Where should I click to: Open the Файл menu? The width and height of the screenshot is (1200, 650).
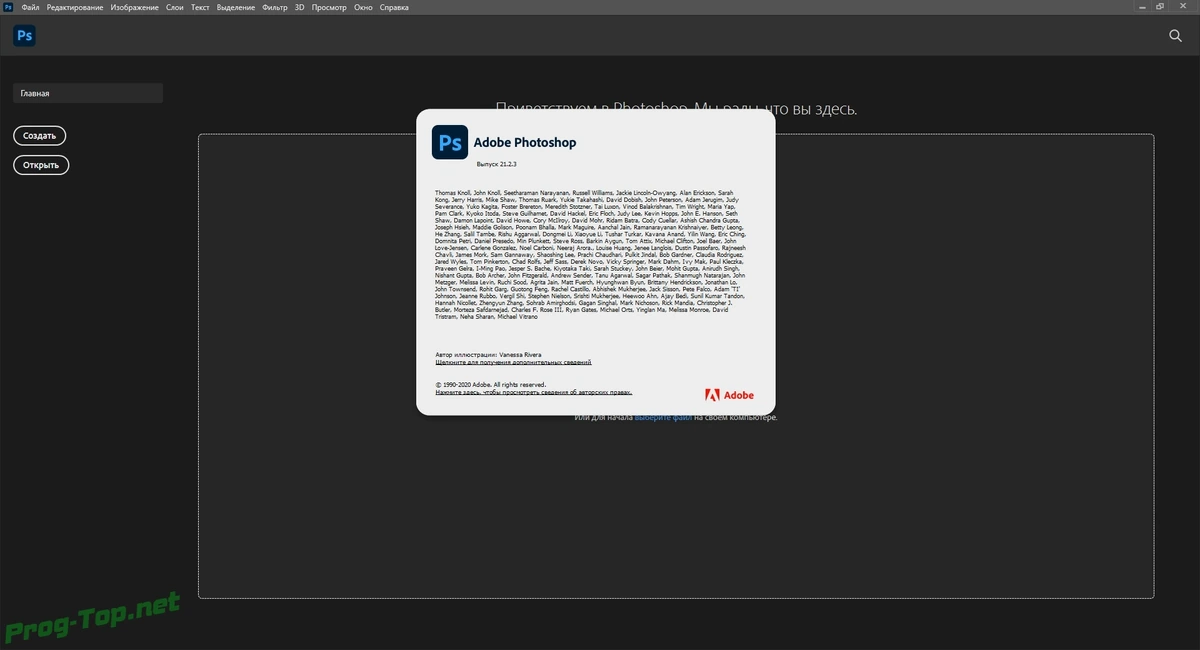click(30, 7)
